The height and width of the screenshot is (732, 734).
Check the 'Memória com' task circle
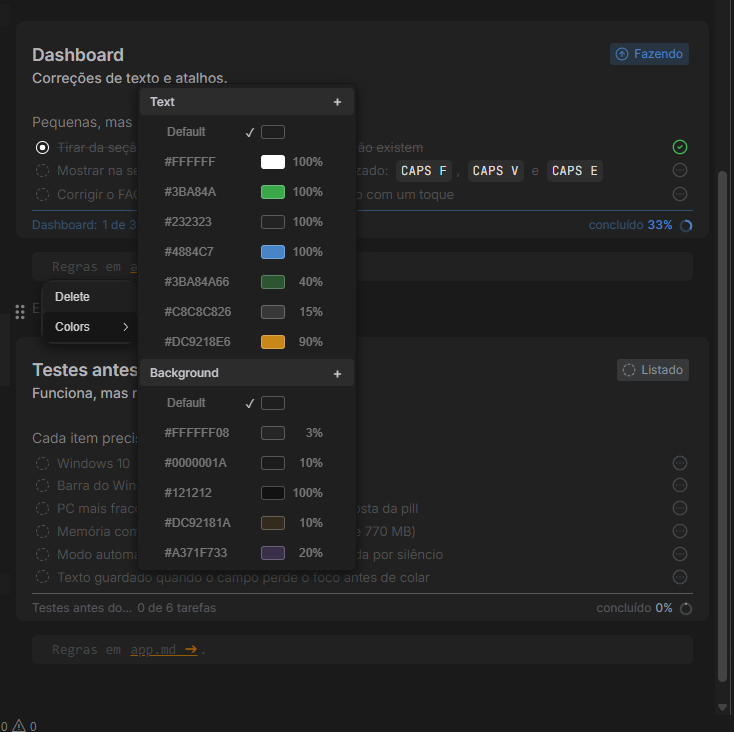(43, 532)
